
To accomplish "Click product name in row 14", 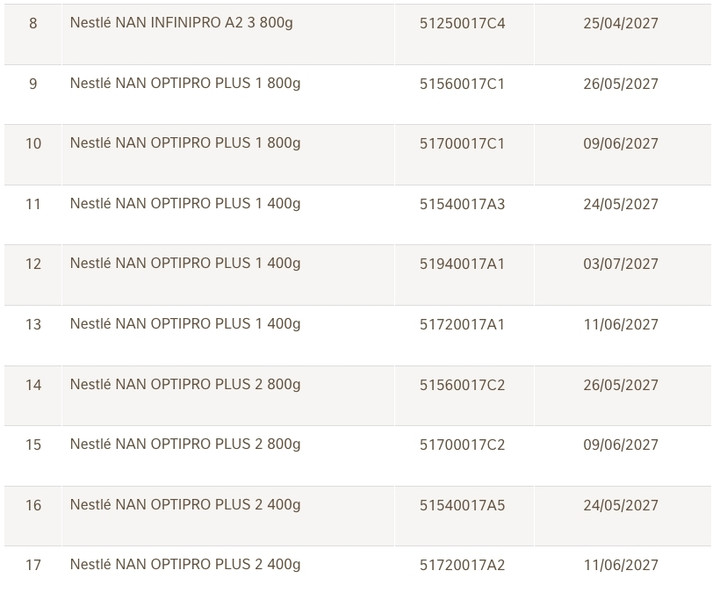I will click(x=185, y=384).
